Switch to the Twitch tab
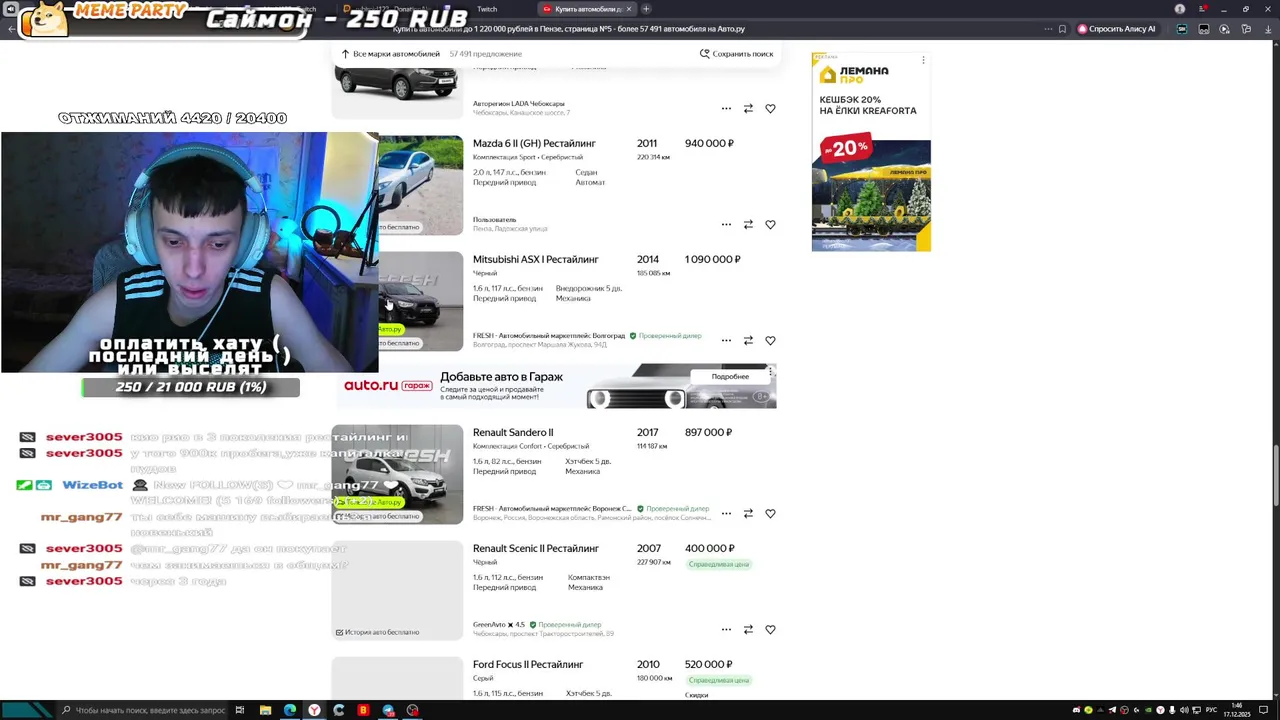 point(487,9)
